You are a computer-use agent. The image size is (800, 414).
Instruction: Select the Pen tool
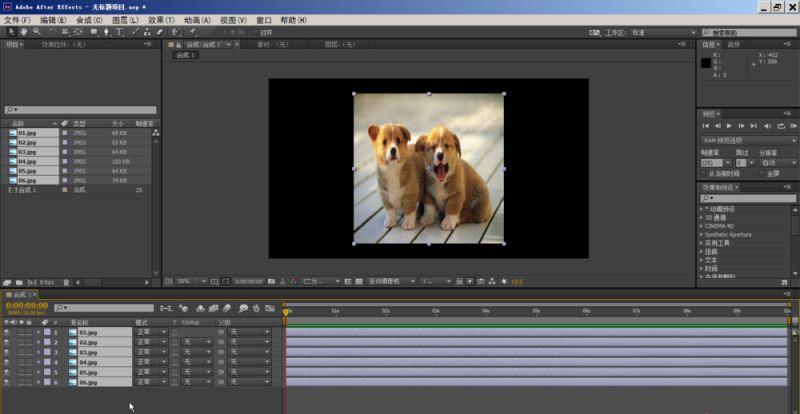point(105,32)
